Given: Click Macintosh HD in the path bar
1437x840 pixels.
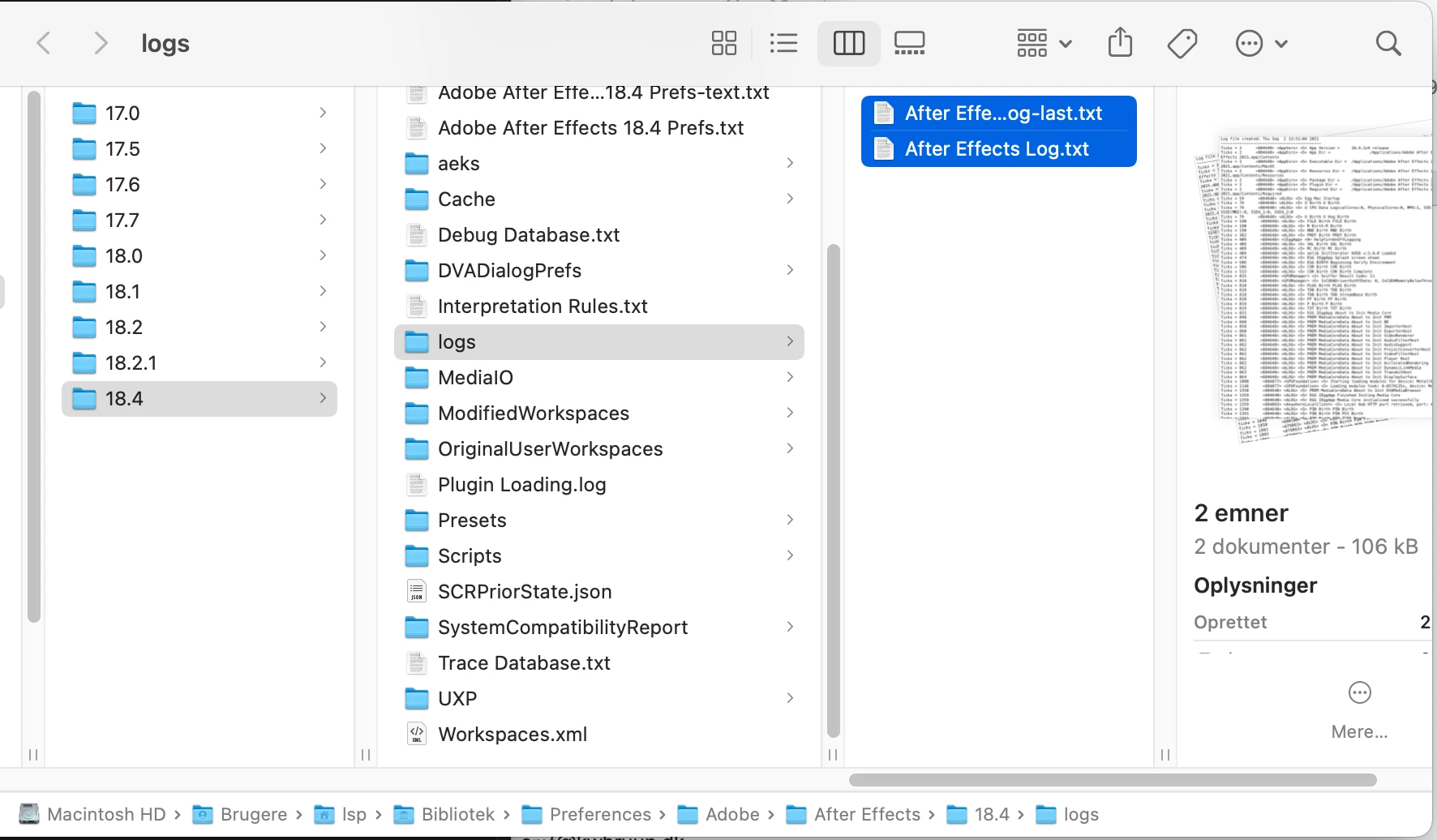Looking at the screenshot, I should pyautogui.click(x=92, y=814).
